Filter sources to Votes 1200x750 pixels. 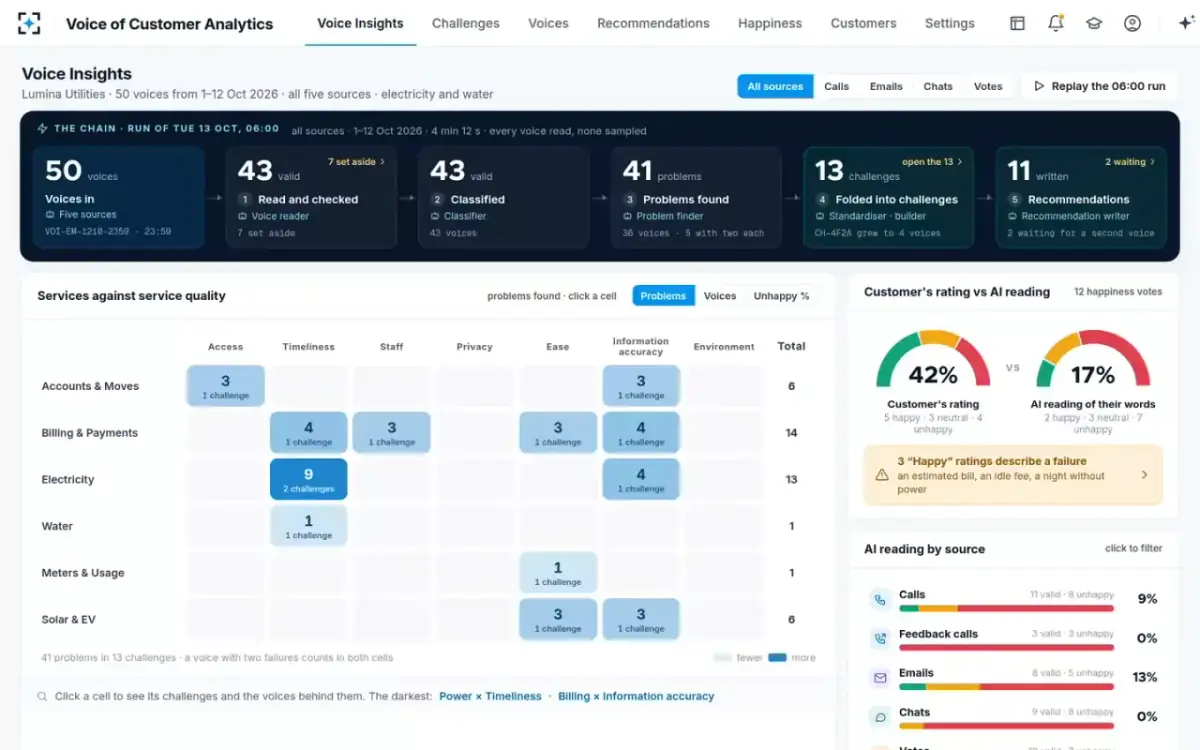(988, 86)
